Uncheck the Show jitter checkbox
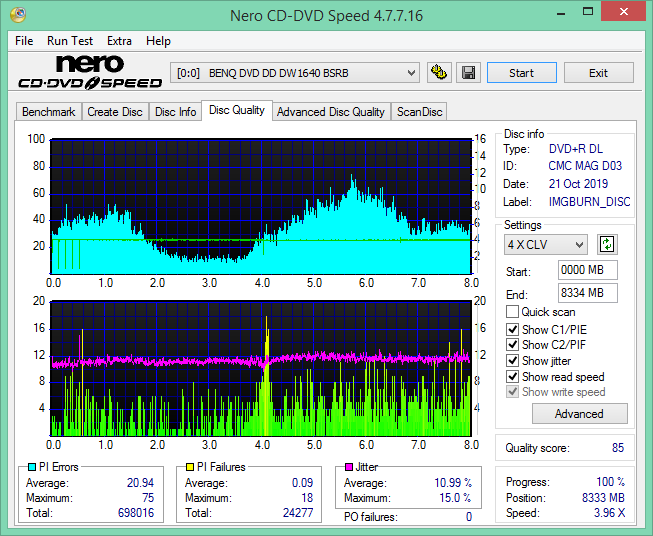The height and width of the screenshot is (536, 653). (512, 361)
